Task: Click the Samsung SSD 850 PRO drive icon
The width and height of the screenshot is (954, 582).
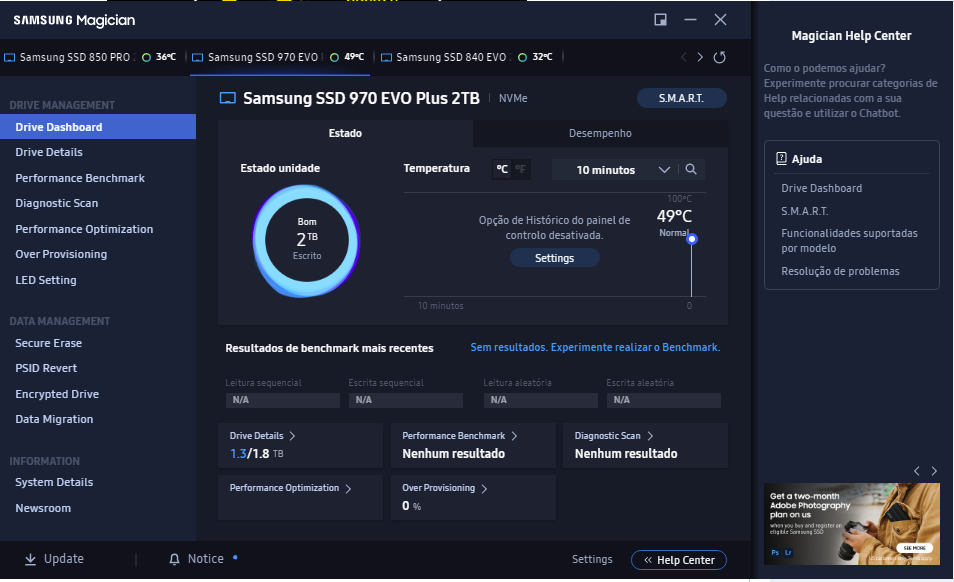Action: (x=10, y=58)
